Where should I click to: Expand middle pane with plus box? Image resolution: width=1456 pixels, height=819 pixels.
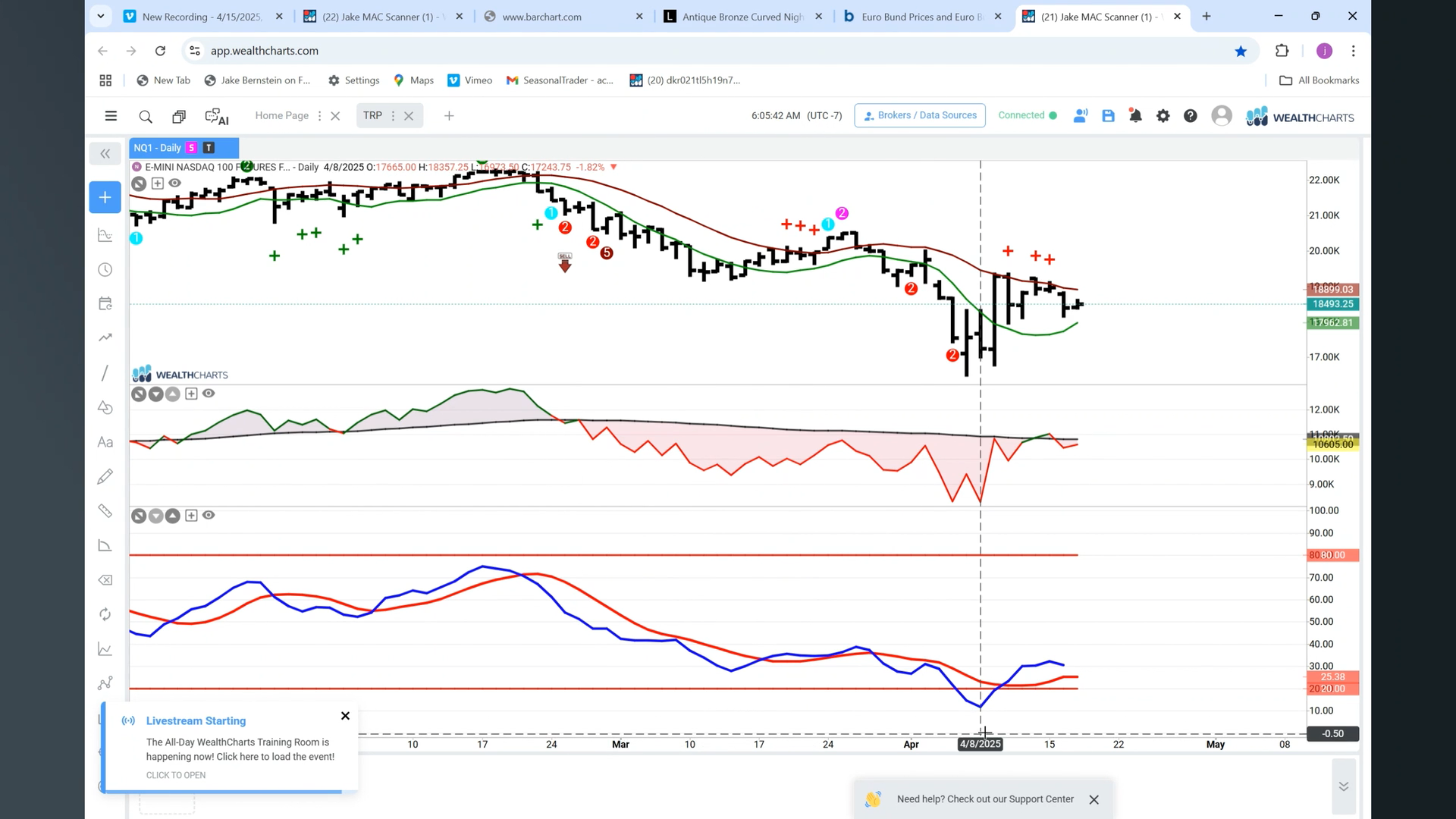point(191,394)
